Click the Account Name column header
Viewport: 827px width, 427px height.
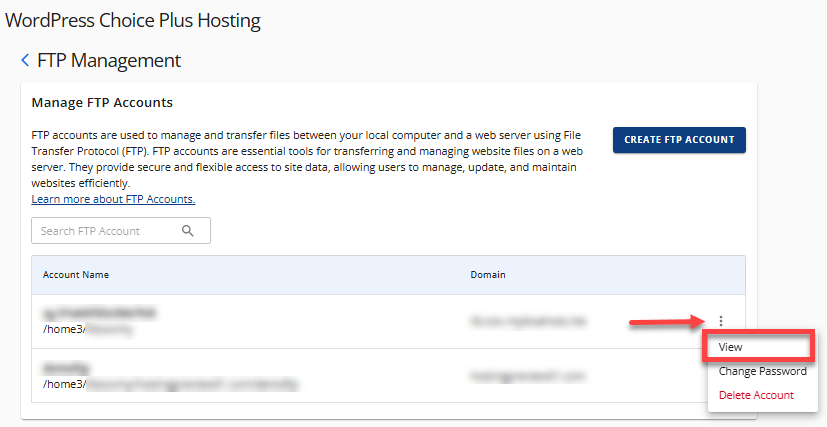[76, 274]
